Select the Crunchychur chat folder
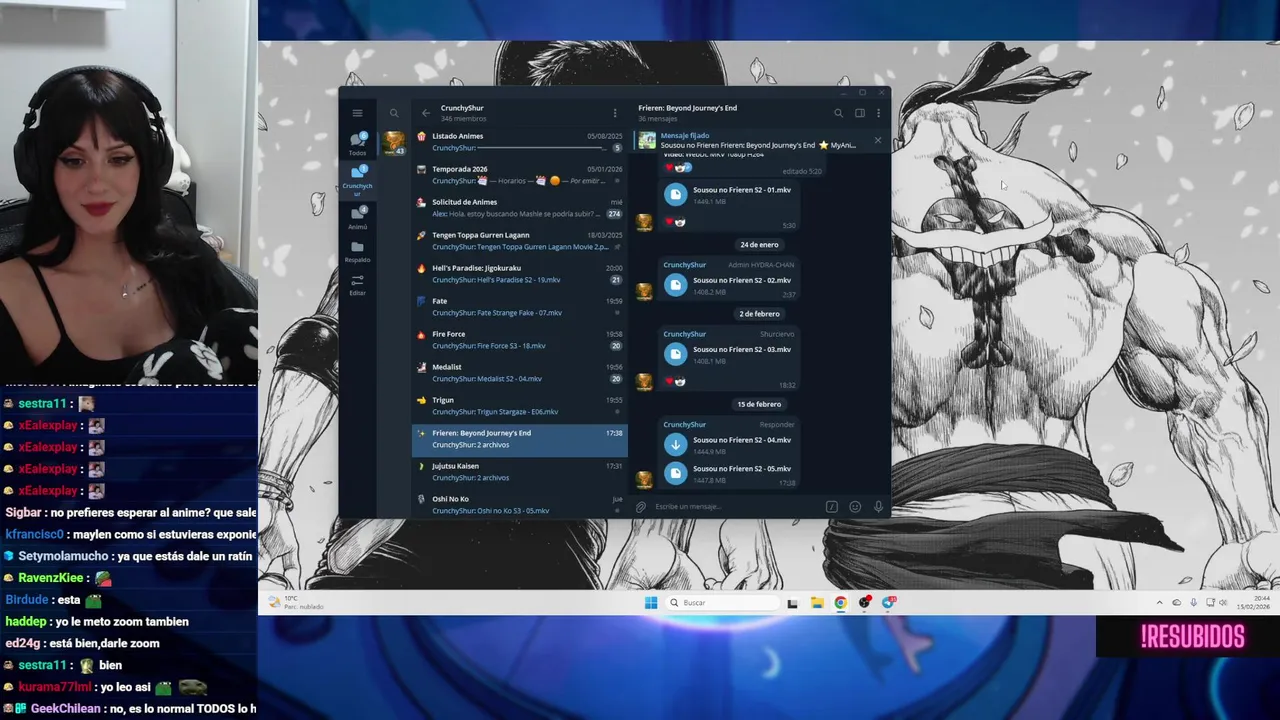 tap(357, 179)
